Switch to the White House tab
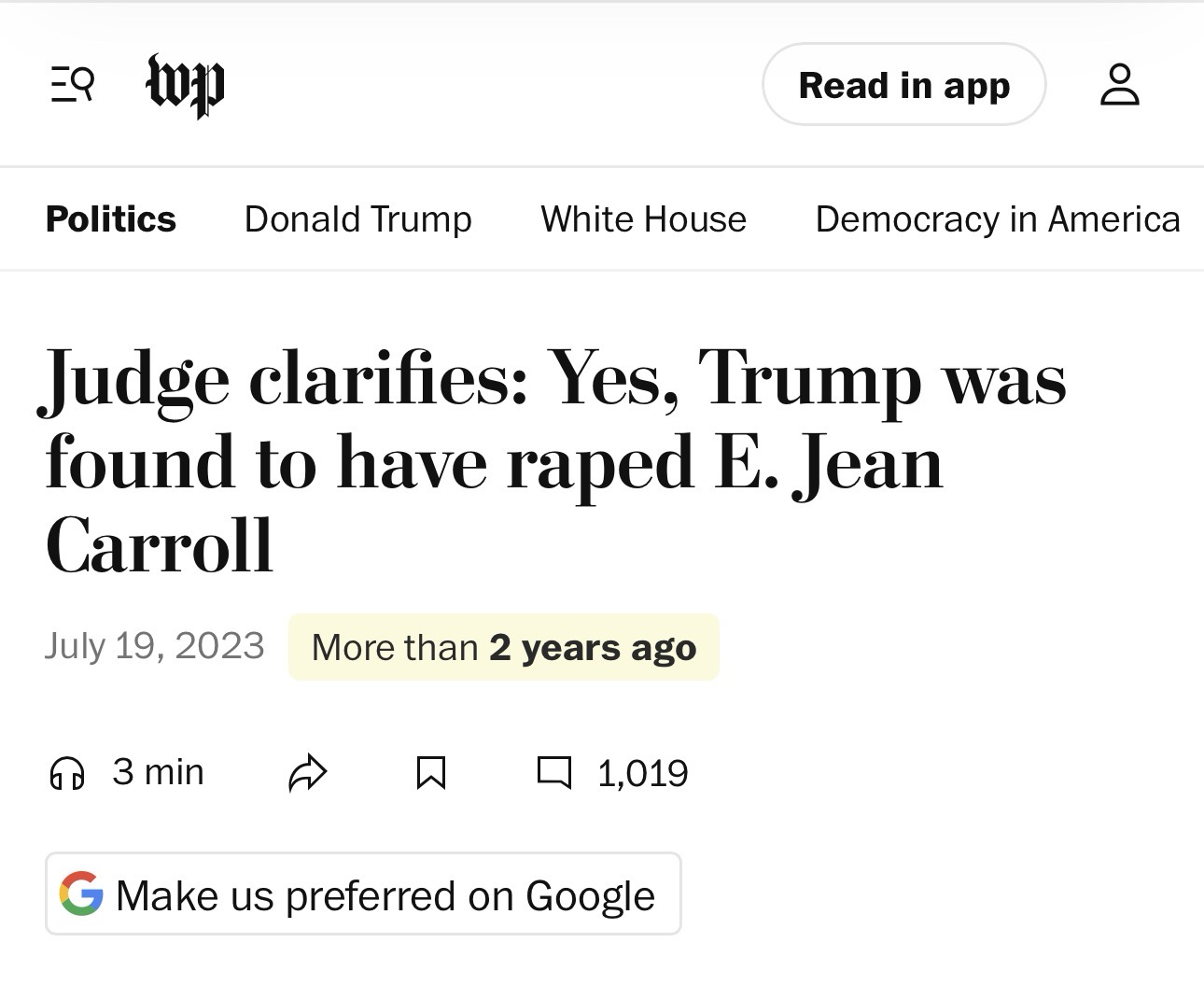1204x999 pixels. 643,219
